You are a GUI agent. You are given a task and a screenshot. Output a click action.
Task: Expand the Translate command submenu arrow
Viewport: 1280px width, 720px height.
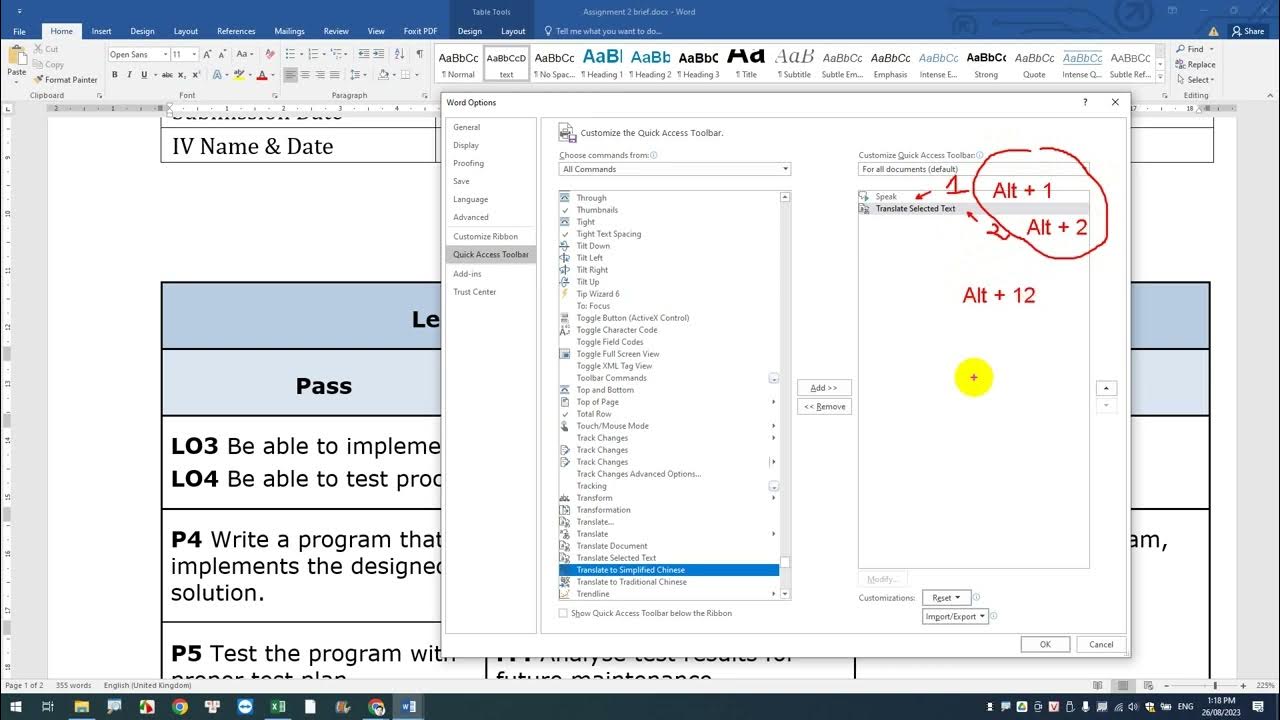click(773, 534)
